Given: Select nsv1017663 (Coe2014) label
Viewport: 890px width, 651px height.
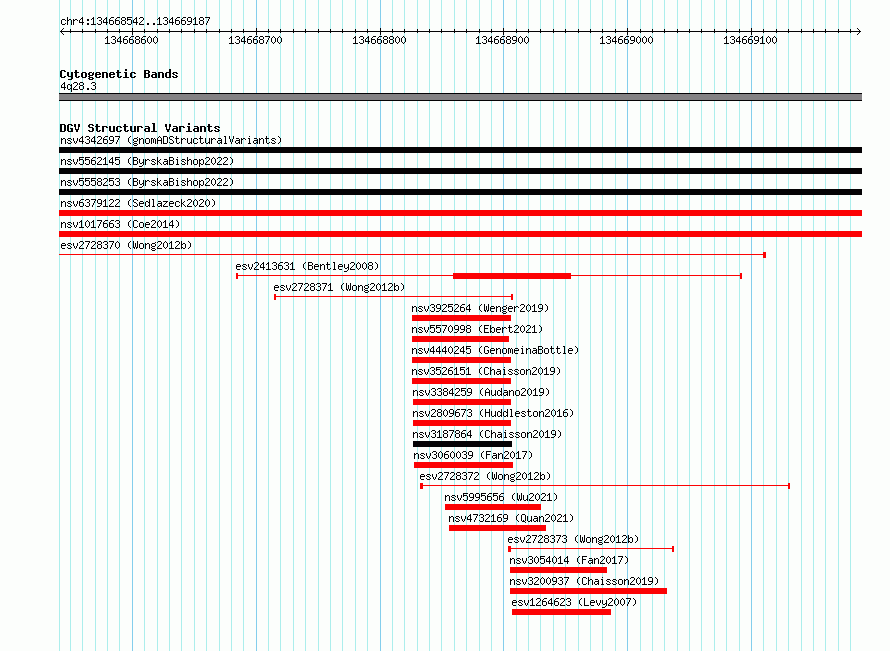Looking at the screenshot, I should pos(120,224).
